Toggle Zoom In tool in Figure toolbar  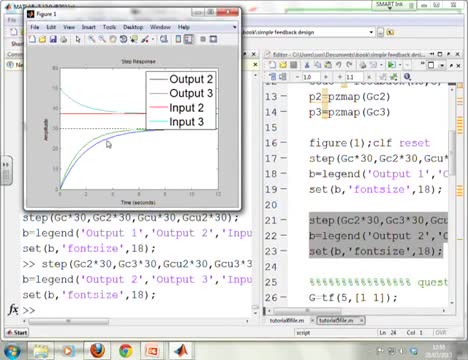[x=92, y=39]
